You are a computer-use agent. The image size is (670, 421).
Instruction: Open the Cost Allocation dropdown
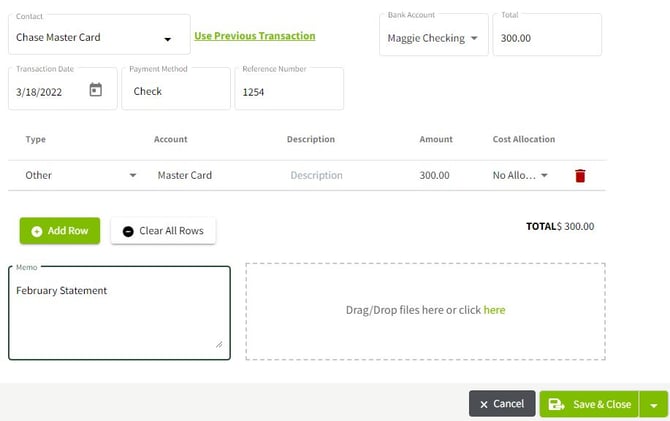pos(544,176)
